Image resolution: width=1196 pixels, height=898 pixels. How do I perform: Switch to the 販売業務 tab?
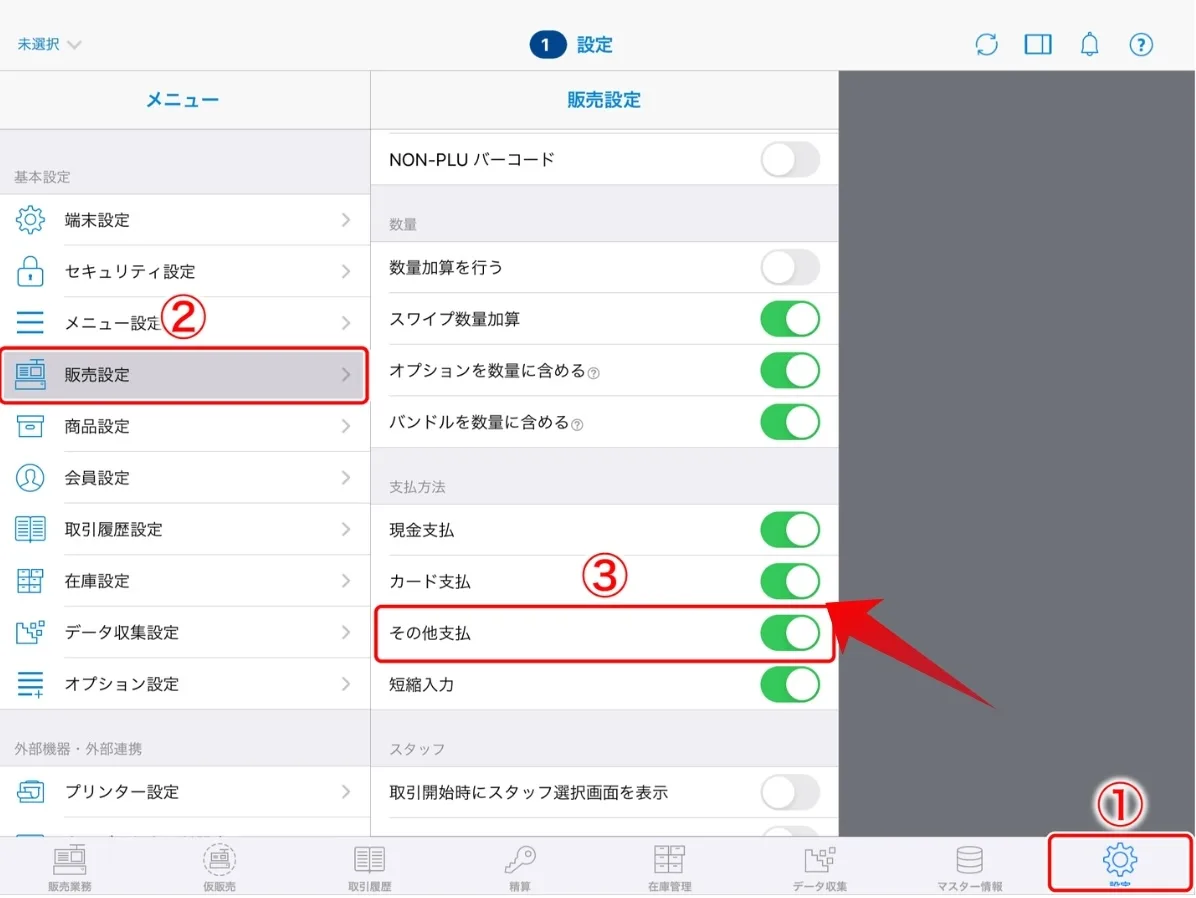[x=69, y=866]
